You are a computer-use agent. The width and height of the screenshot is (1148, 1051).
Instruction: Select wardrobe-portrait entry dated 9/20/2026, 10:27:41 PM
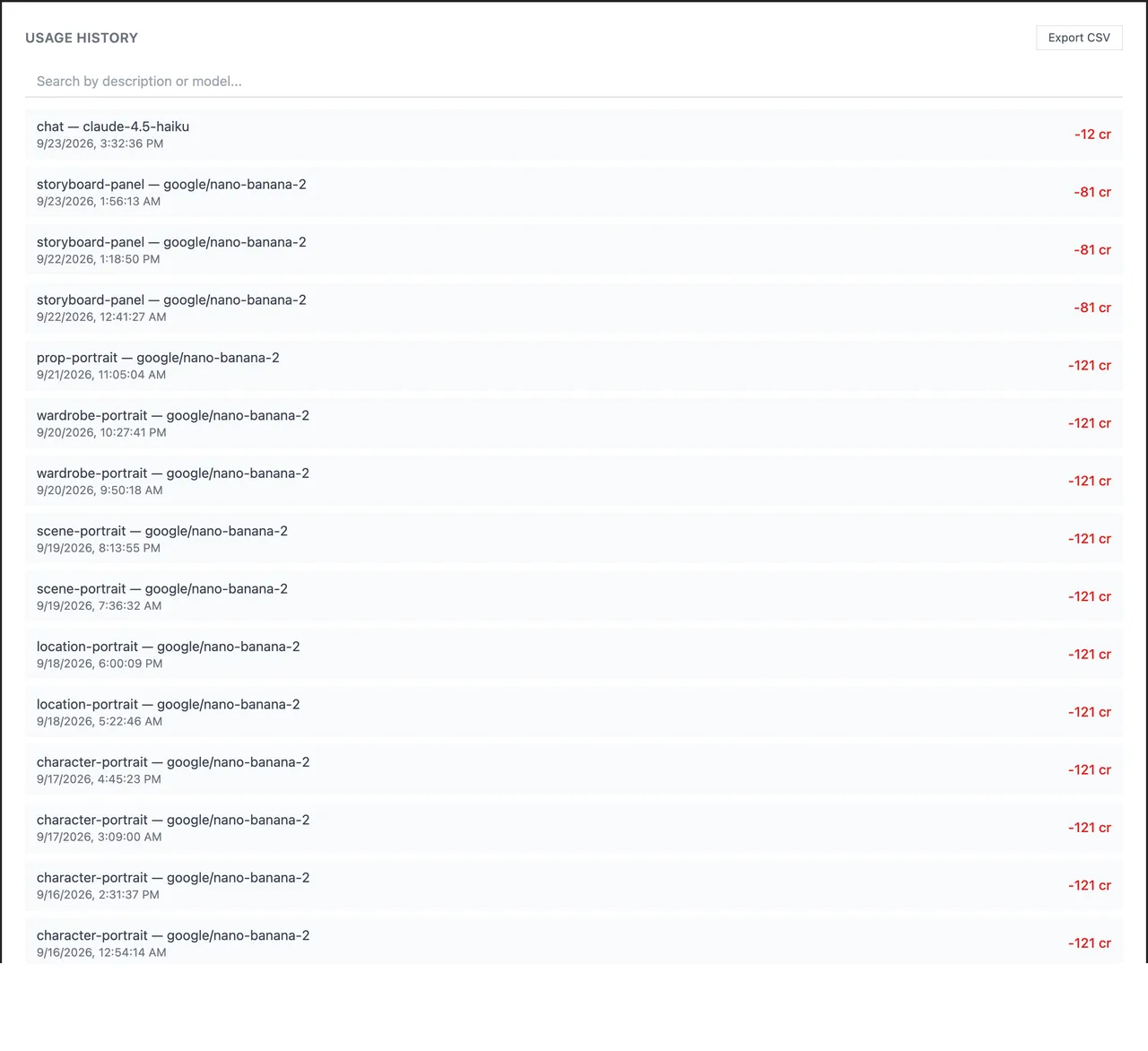point(574,423)
